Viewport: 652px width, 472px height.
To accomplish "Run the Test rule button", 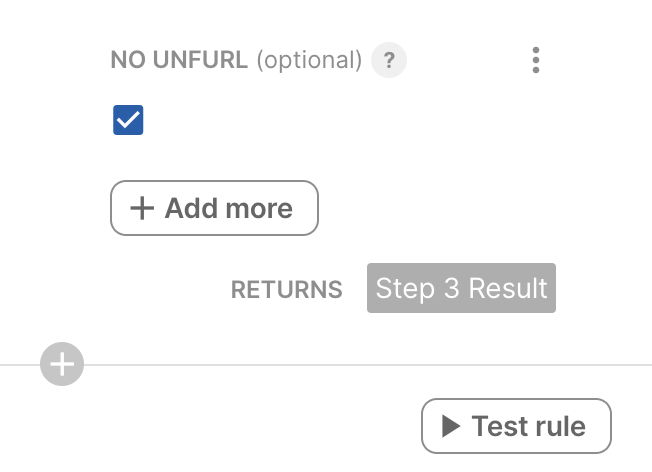I will 516,426.
